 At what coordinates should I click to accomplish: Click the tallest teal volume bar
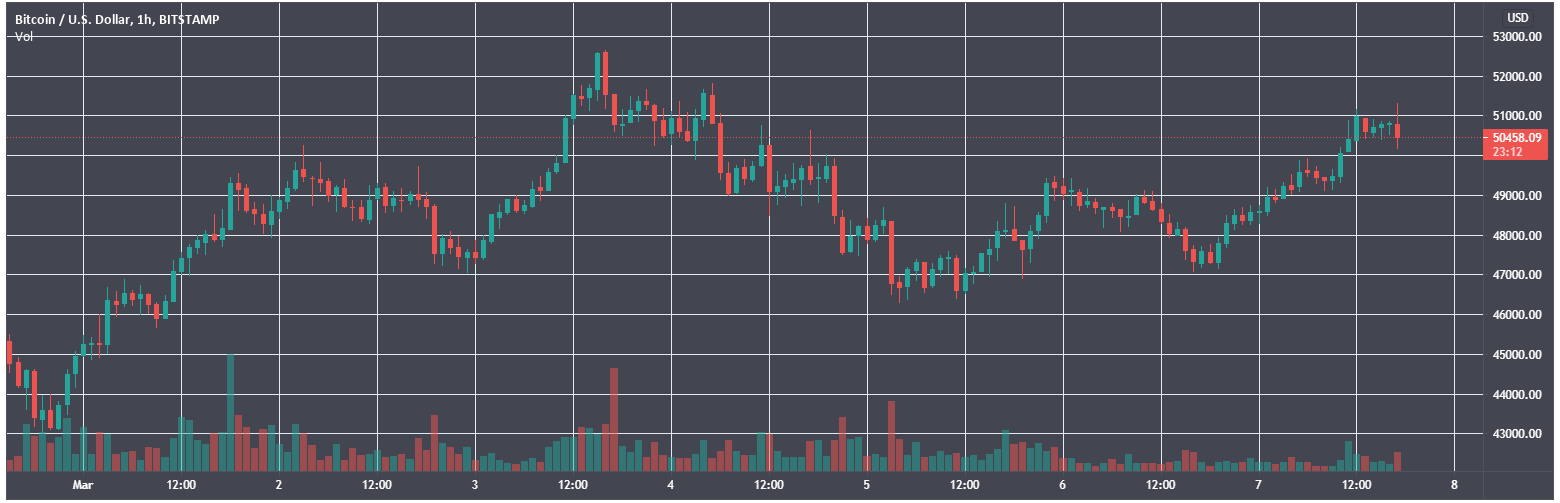(x=231, y=412)
